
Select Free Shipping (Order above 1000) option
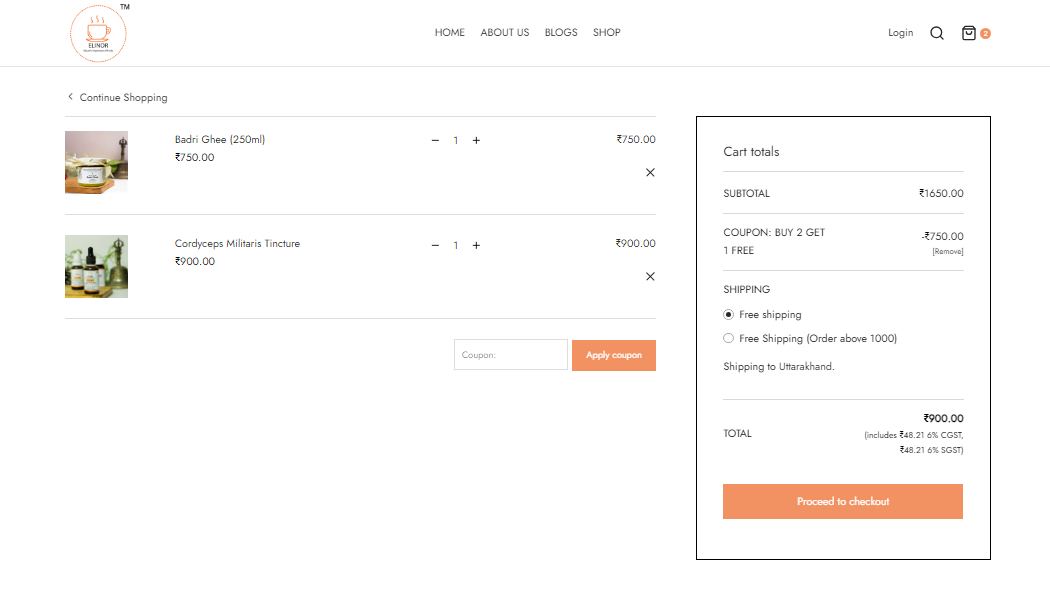[x=729, y=338]
